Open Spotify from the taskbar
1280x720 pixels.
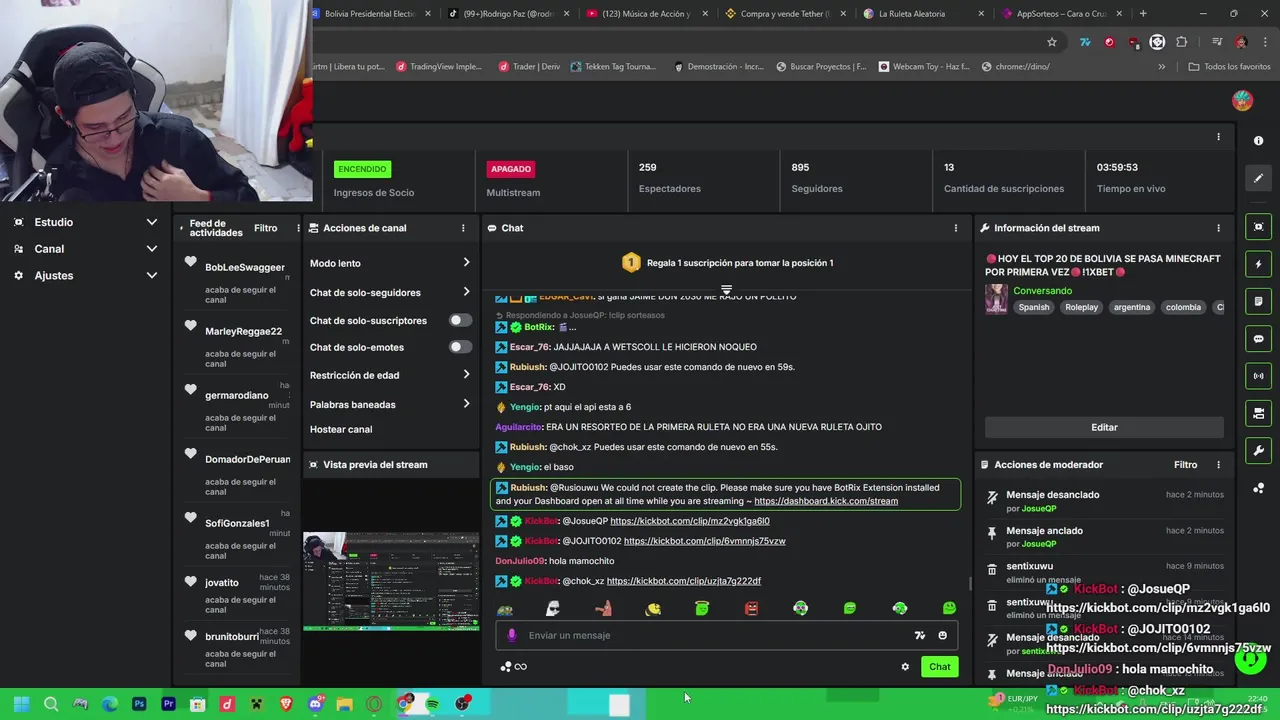pos(432,704)
